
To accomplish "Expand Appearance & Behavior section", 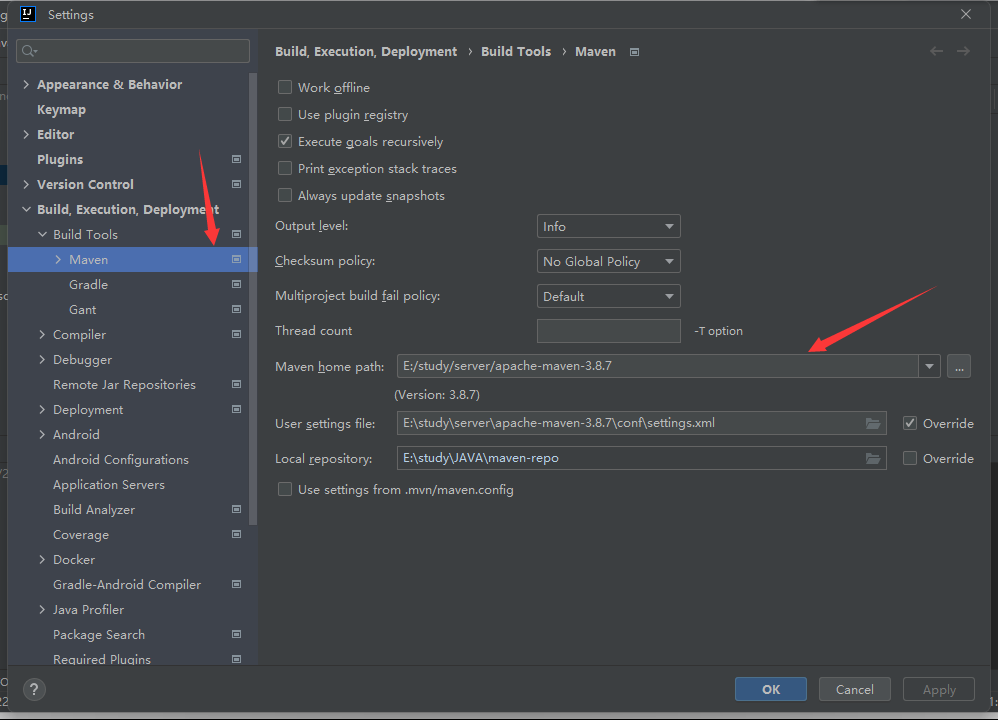I will pos(26,84).
